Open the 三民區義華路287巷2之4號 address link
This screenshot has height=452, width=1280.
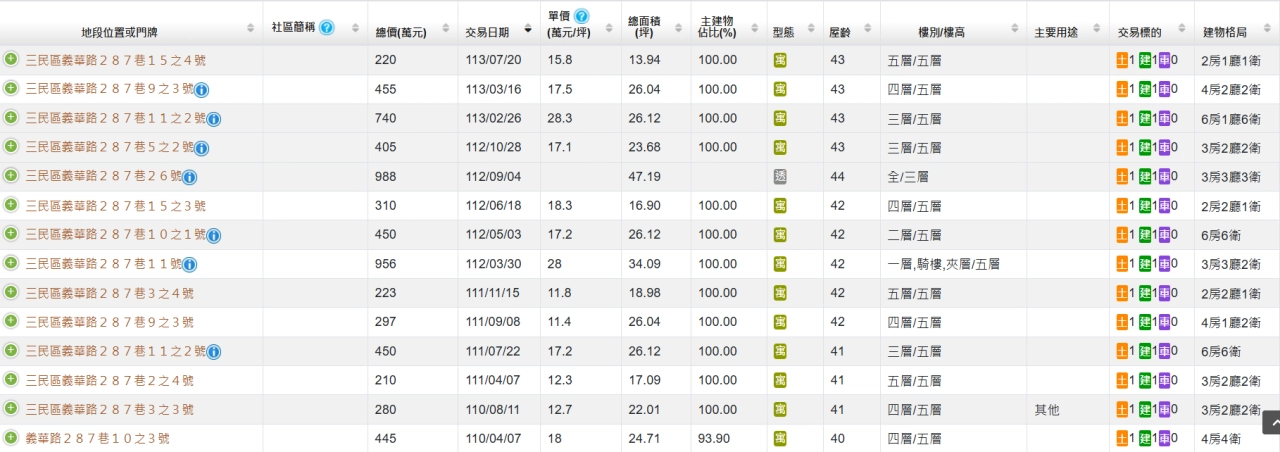[x=110, y=381]
